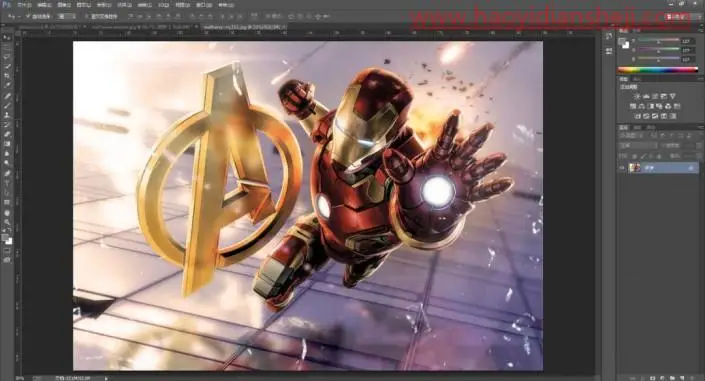Add an Invert adjustment layer
This screenshot has width=705, height=381.
click(637, 116)
